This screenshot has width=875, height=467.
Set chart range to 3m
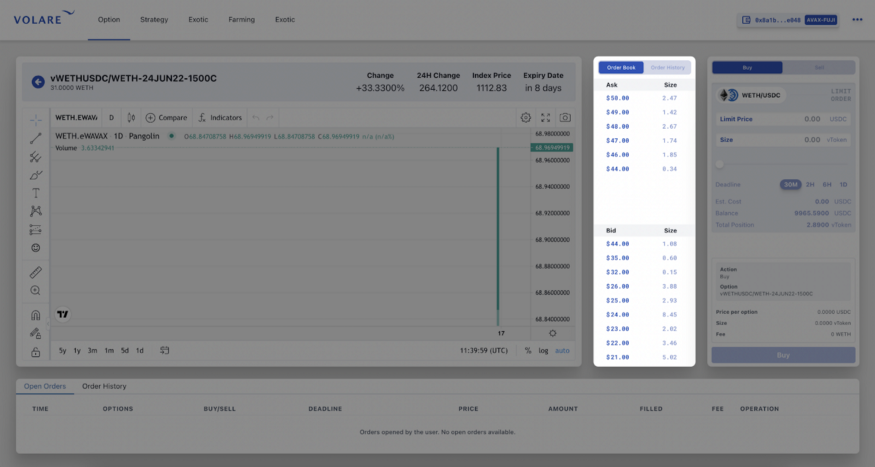92,350
